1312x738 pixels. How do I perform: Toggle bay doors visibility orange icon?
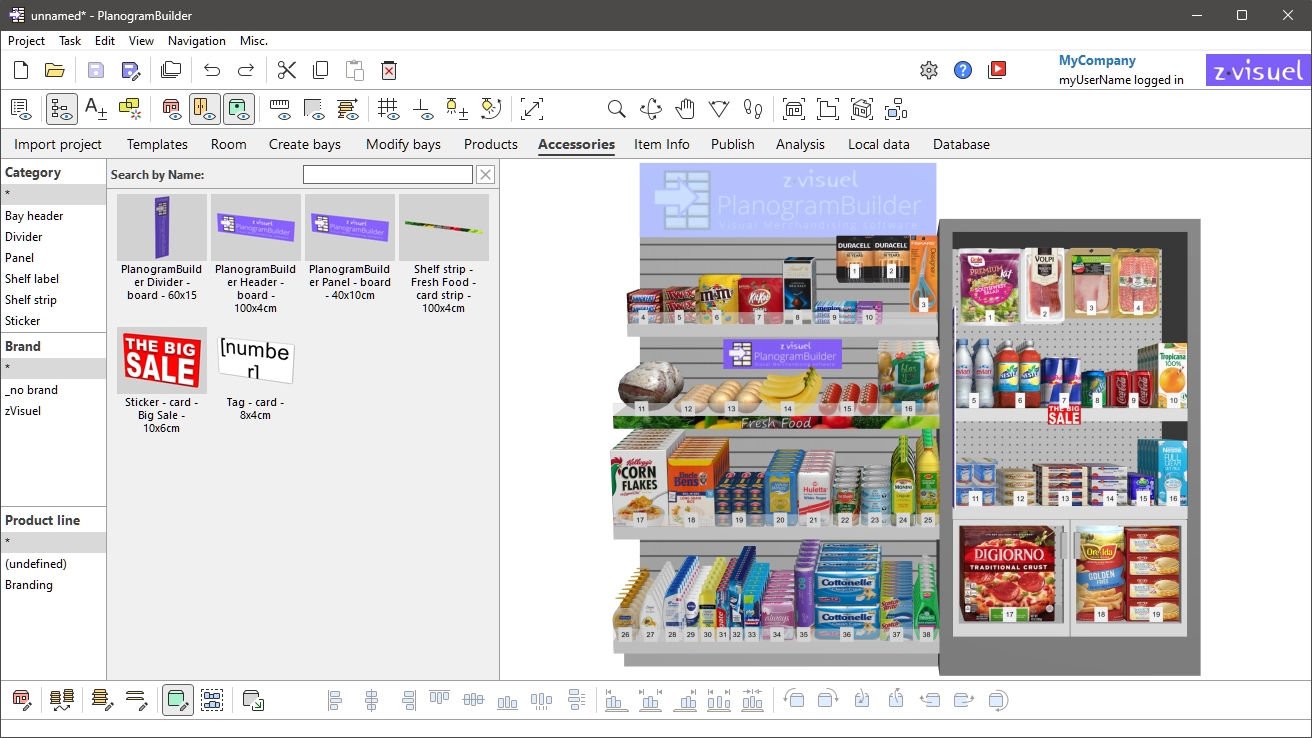point(205,108)
